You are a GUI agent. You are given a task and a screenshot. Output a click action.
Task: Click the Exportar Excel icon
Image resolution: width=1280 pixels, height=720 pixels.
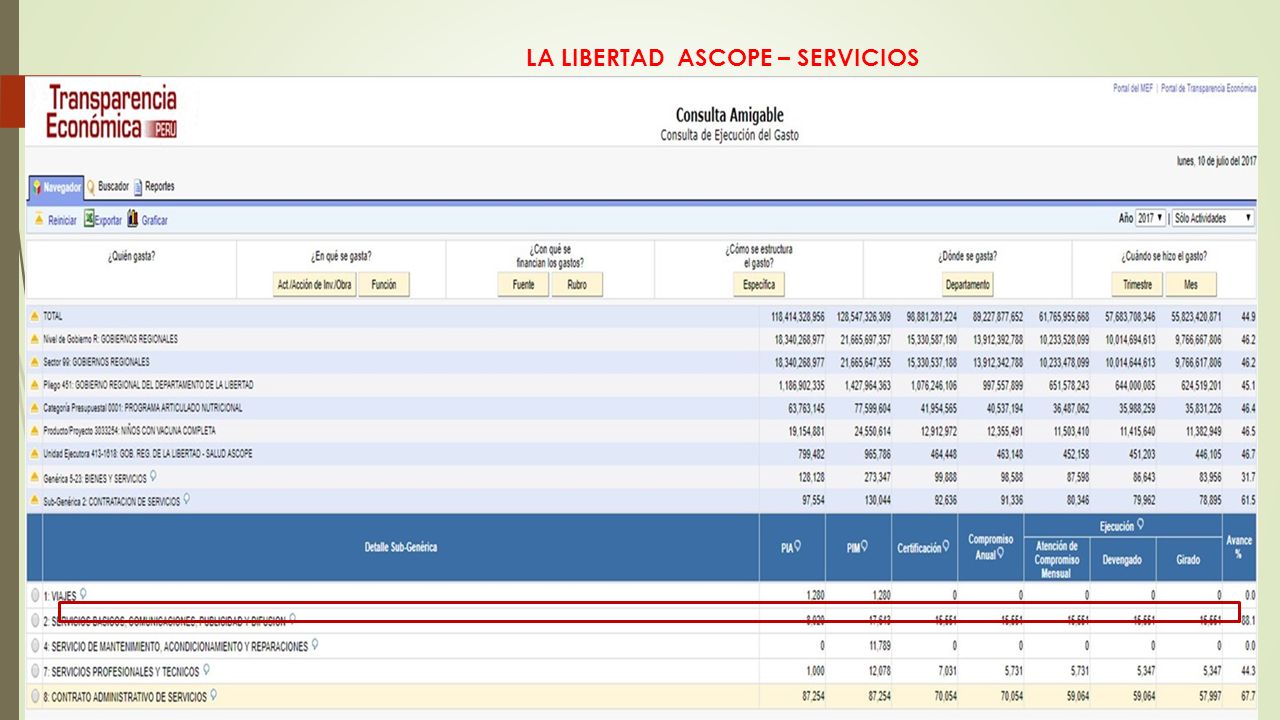click(89, 219)
